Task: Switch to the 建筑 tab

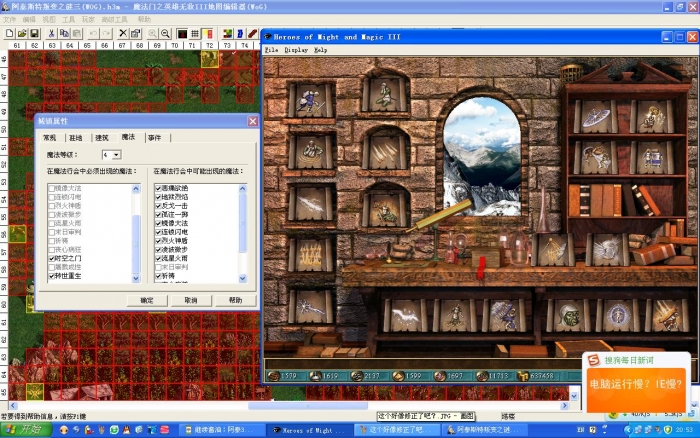Action: (x=102, y=138)
